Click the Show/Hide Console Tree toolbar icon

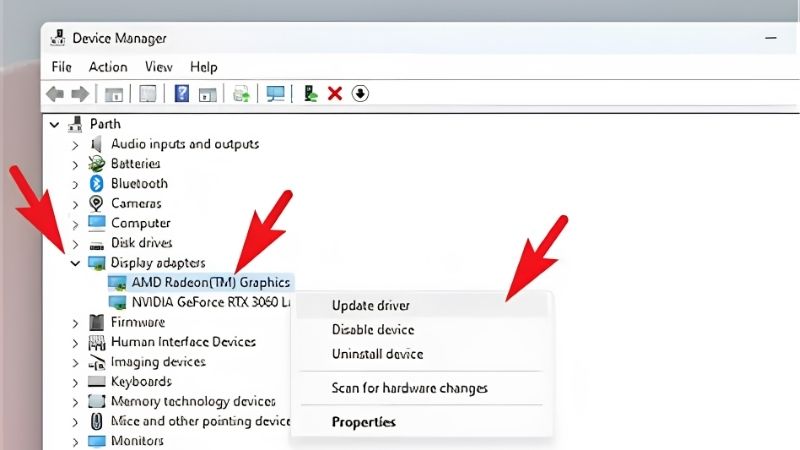[114, 94]
